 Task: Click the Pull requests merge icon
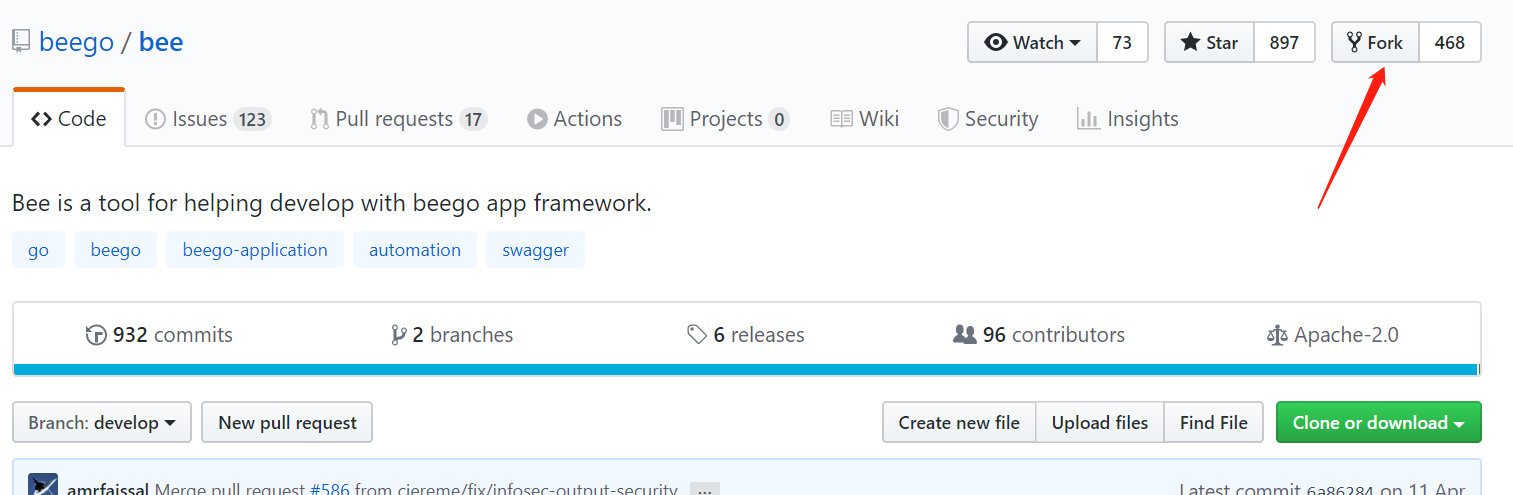[x=319, y=119]
